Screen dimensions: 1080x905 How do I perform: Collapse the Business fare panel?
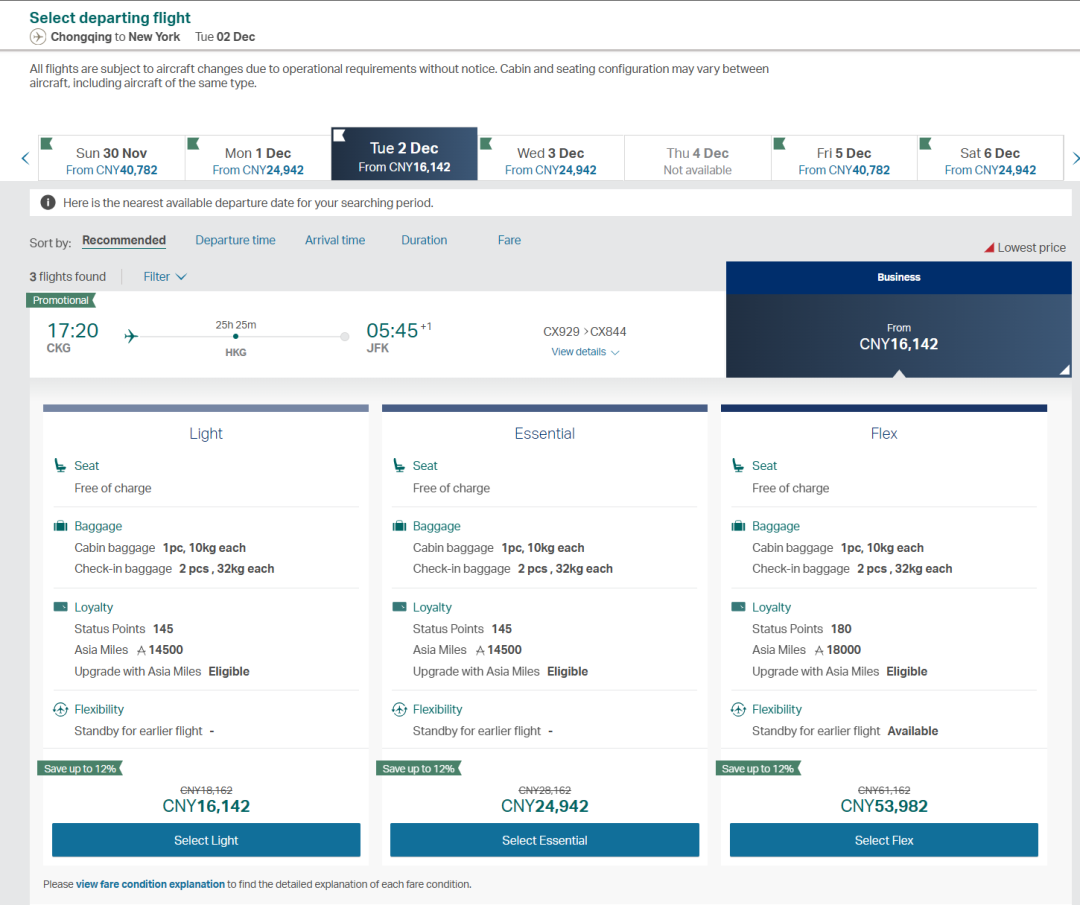pos(898,333)
